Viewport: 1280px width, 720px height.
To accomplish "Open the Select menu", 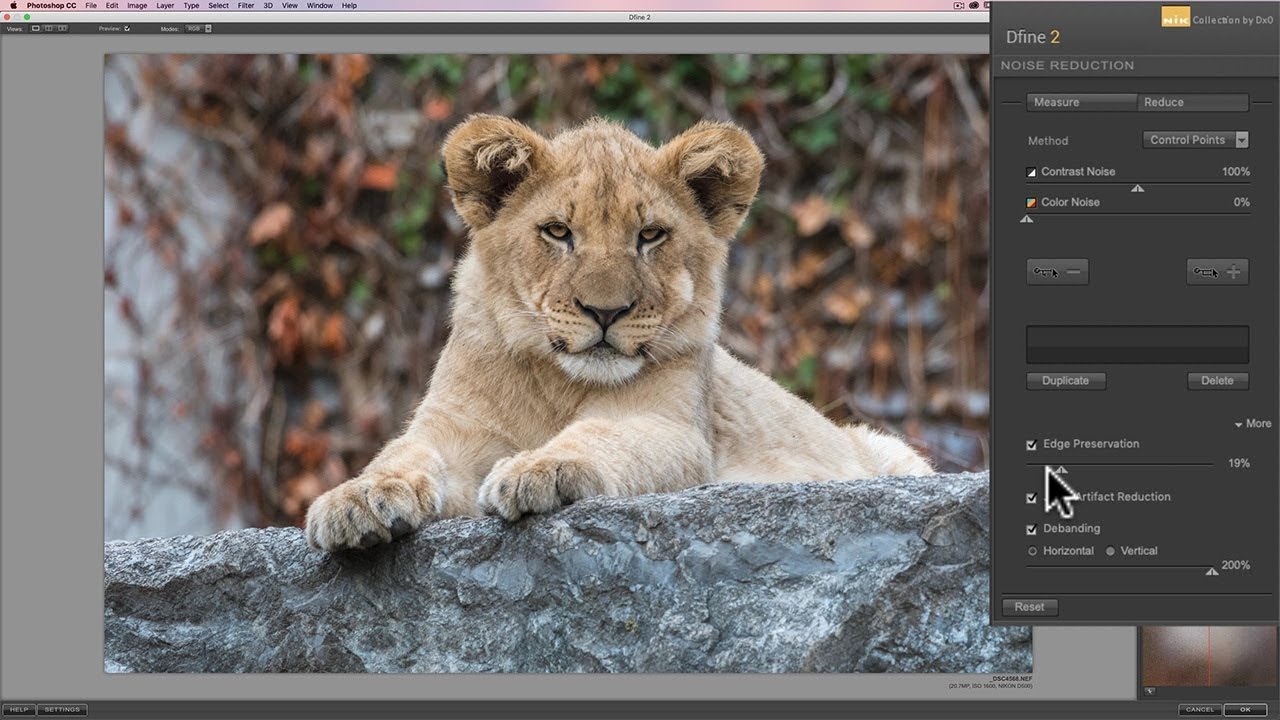I will (218, 6).
